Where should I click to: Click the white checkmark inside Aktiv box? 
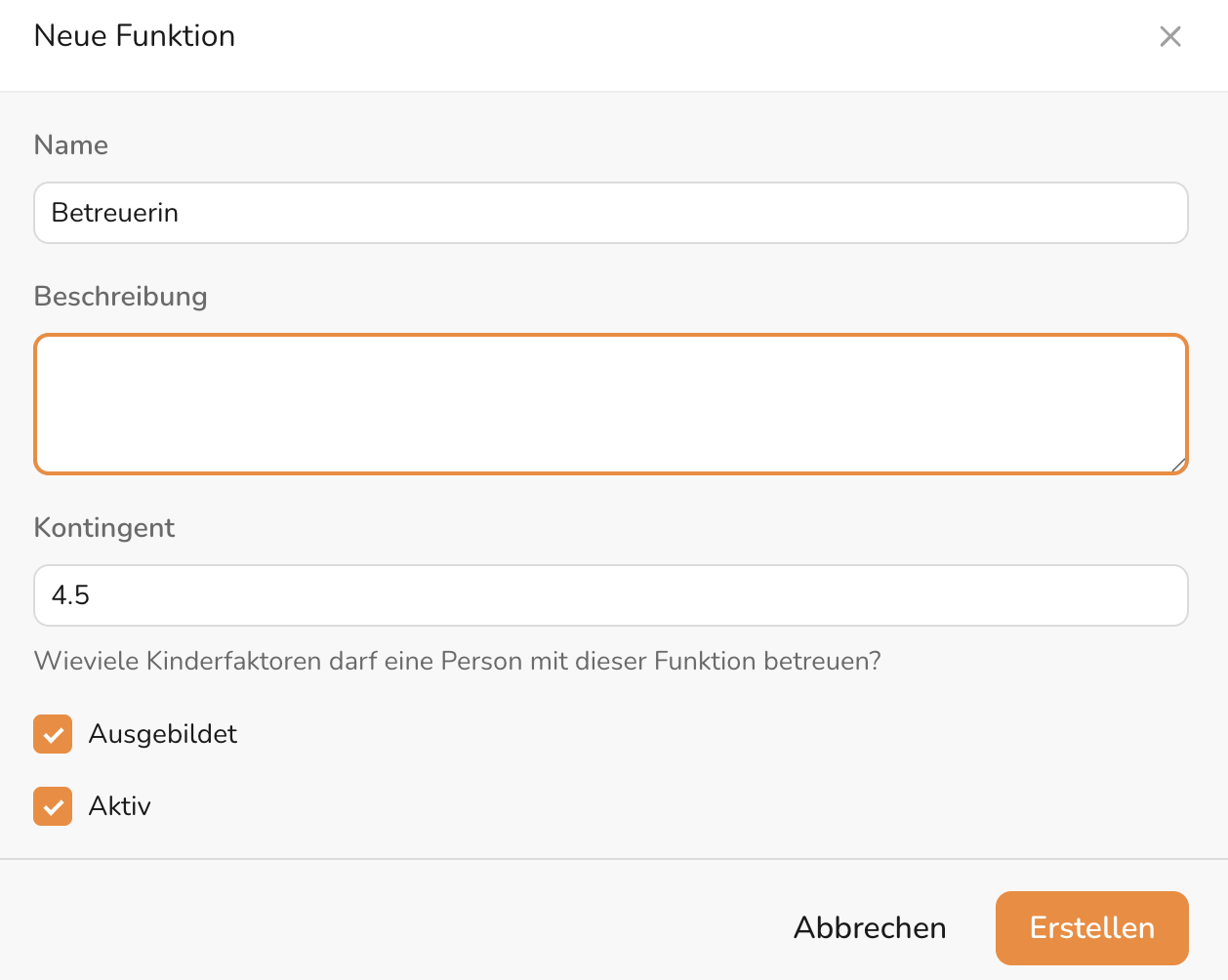pos(53,807)
